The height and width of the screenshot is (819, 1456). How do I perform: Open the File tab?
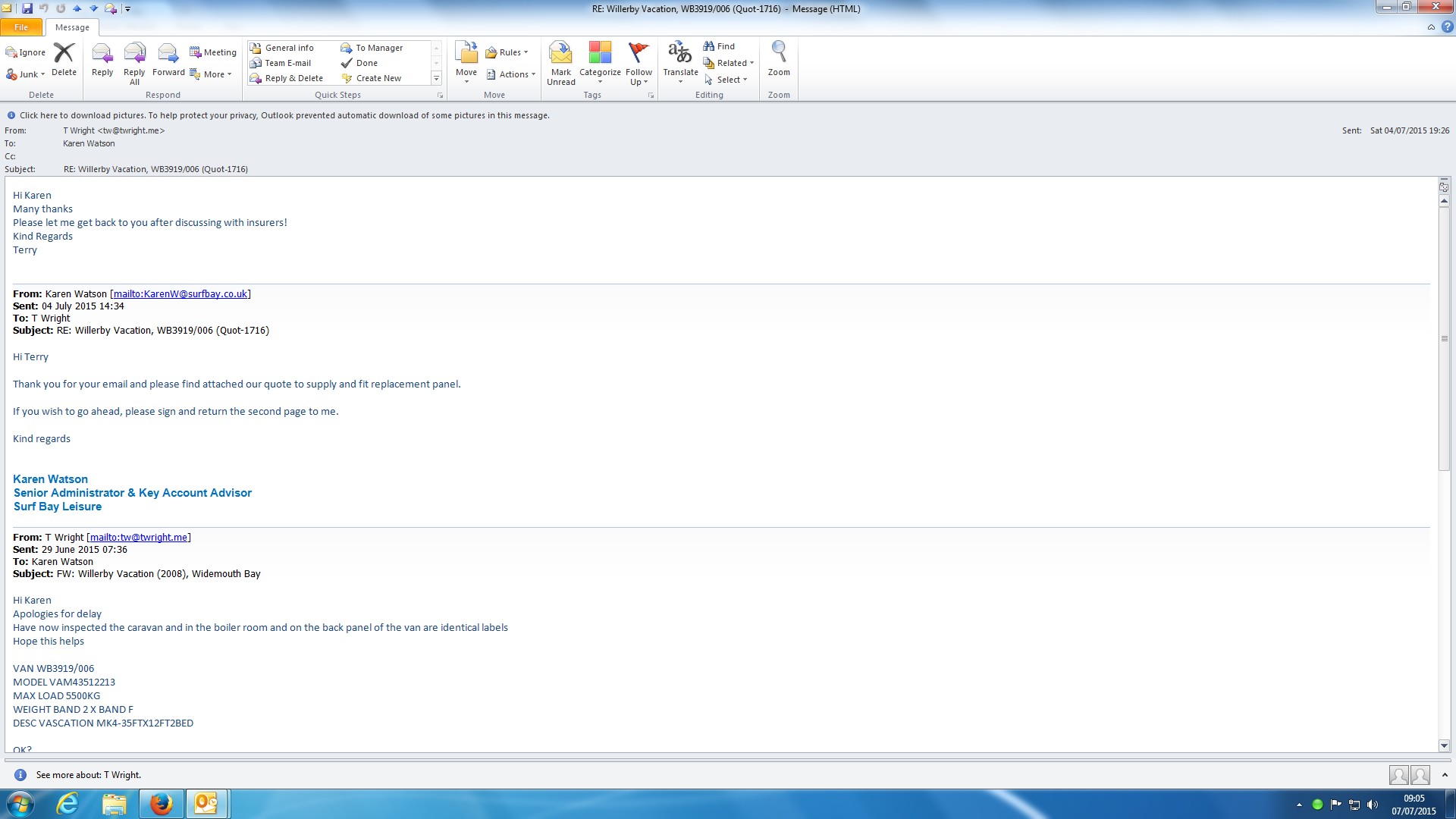[21, 27]
